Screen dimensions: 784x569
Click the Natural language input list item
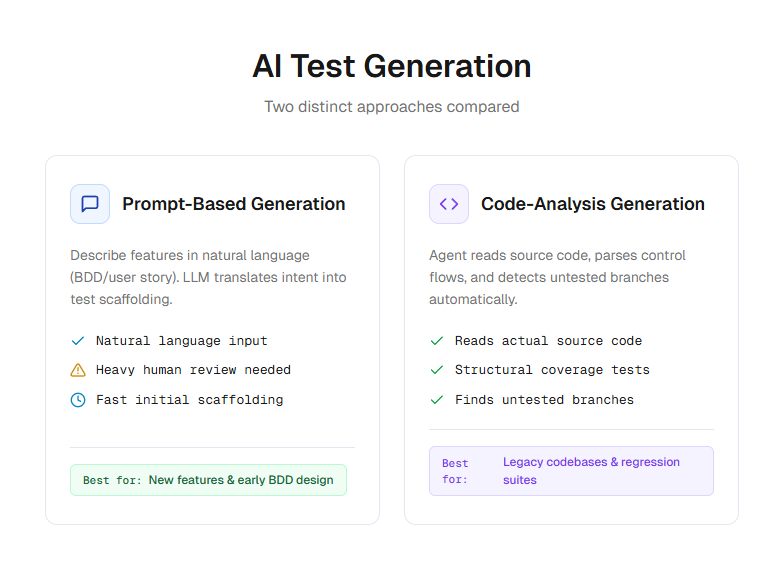point(182,341)
